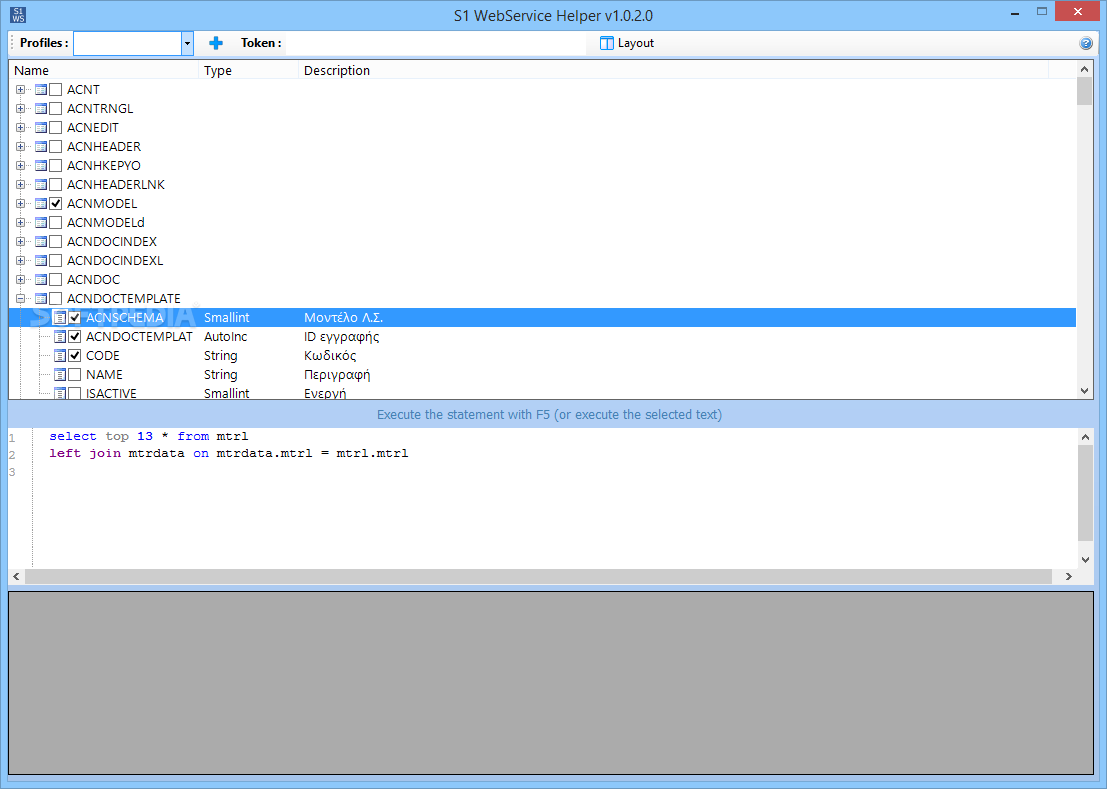
Task: Click table icon next to ACNHEADER
Action: click(41, 147)
